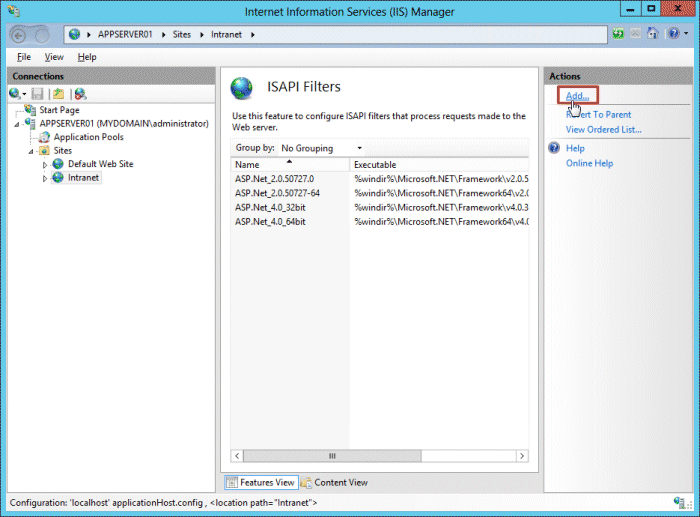Click the Default Web Site globe icon
This screenshot has height=517, width=700.
58,164
